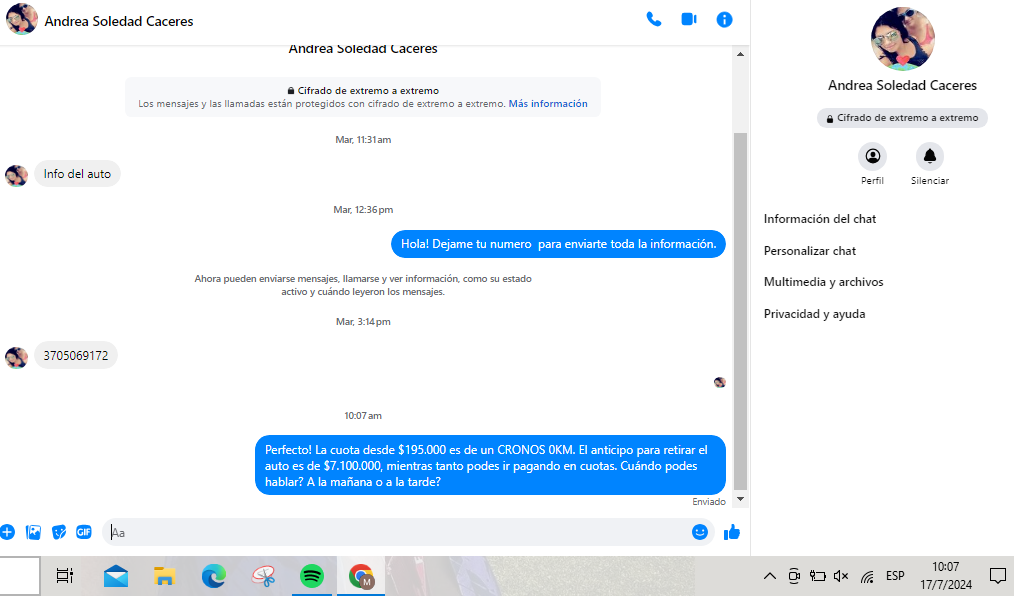Image resolution: width=1014 pixels, height=596 pixels.
Task: Open Spotify from the taskbar
Action: pyautogui.click(x=312, y=576)
